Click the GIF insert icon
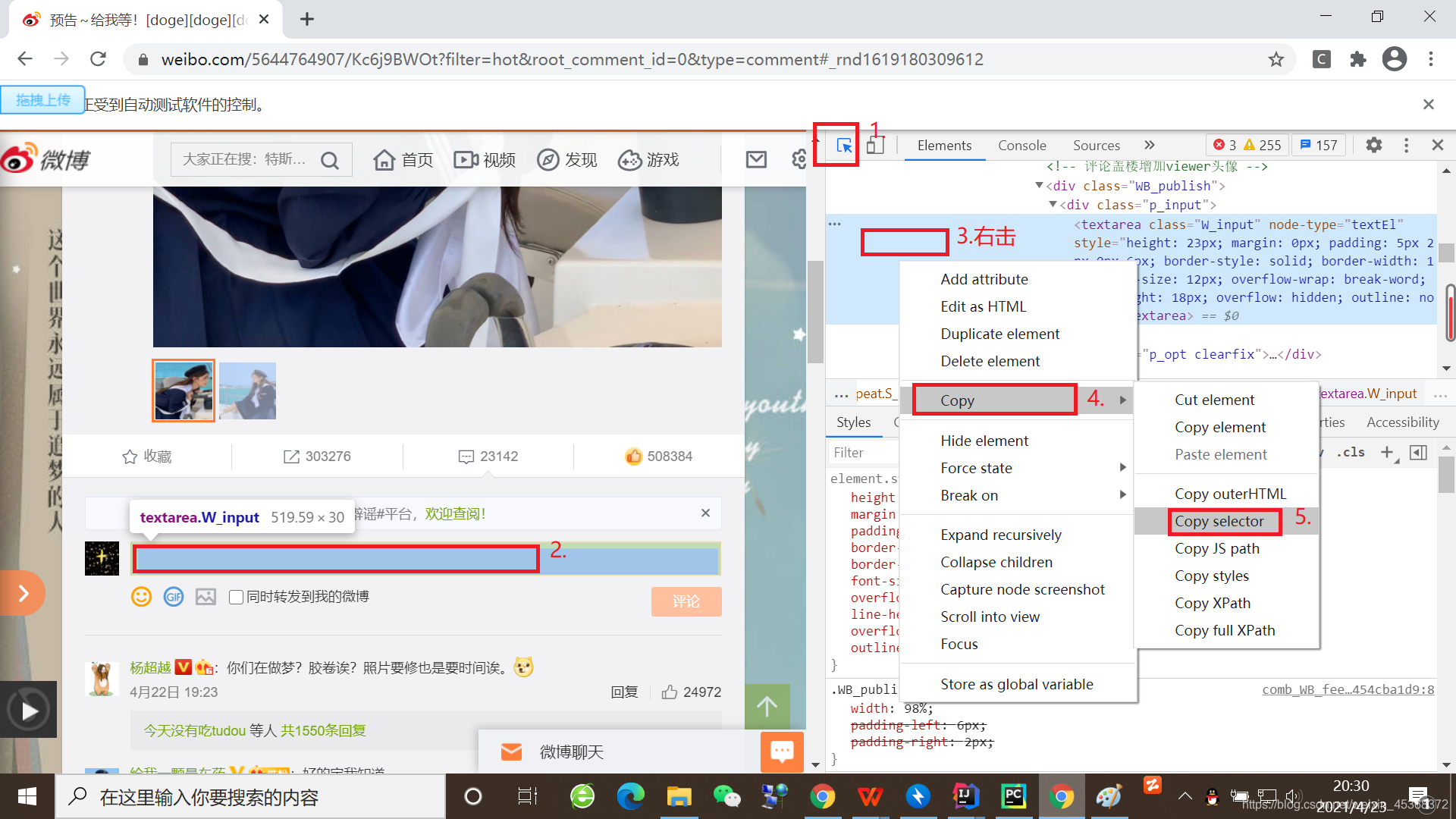Viewport: 1456px width, 819px height. pos(174,597)
